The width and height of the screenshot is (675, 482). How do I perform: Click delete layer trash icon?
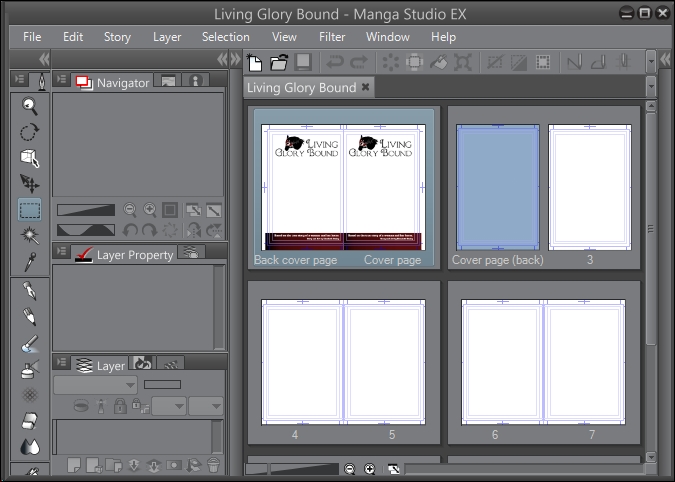pyautogui.click(x=213, y=465)
